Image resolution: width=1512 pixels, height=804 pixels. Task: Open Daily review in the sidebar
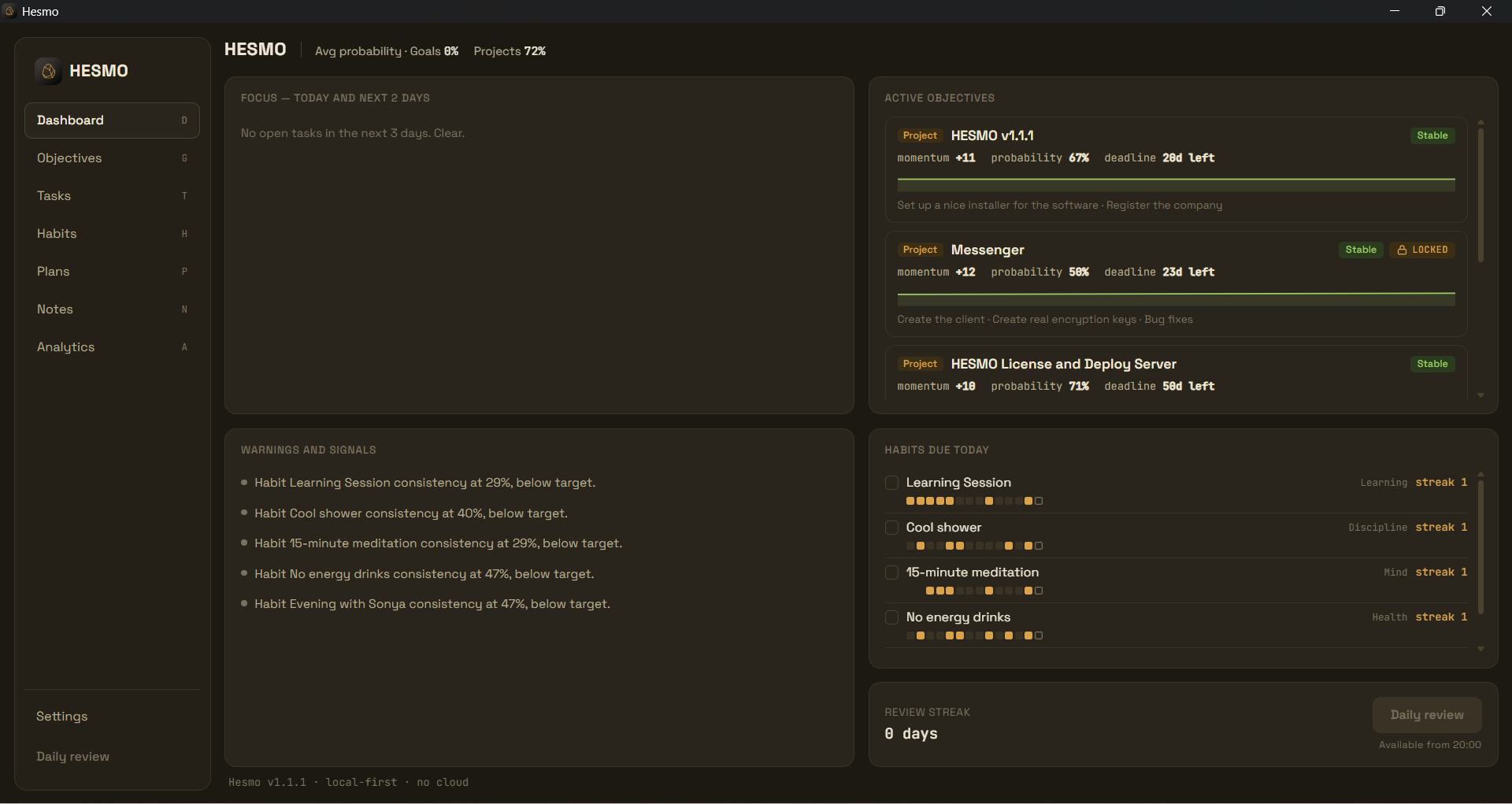(x=112, y=757)
